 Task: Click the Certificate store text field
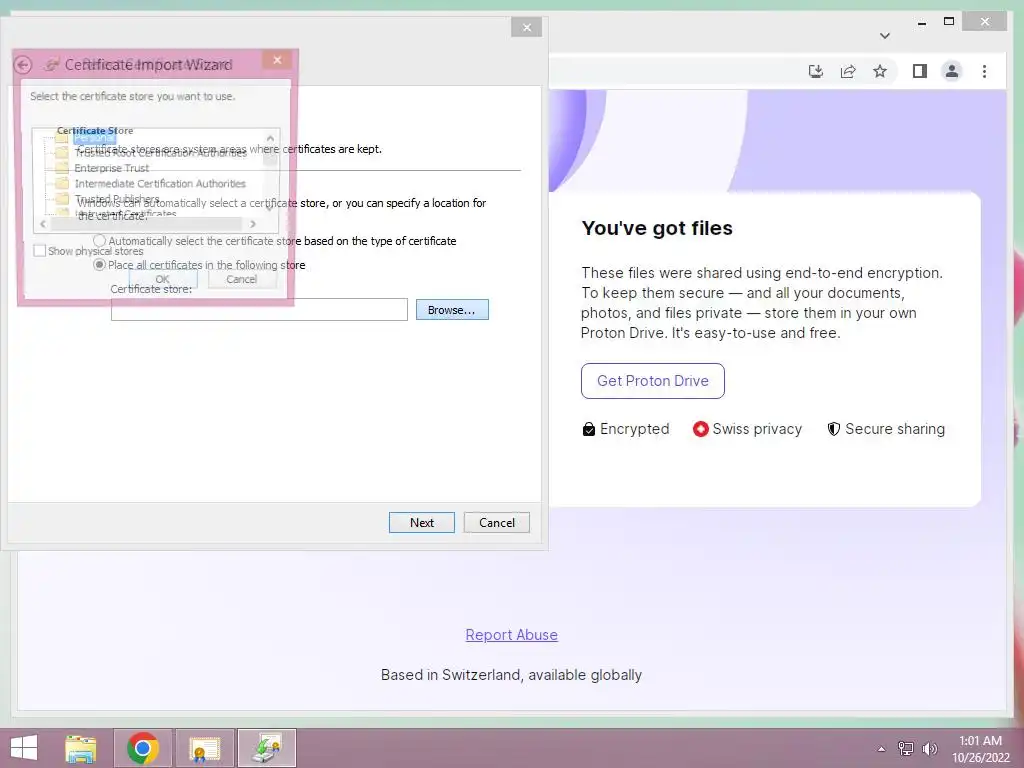coord(259,310)
